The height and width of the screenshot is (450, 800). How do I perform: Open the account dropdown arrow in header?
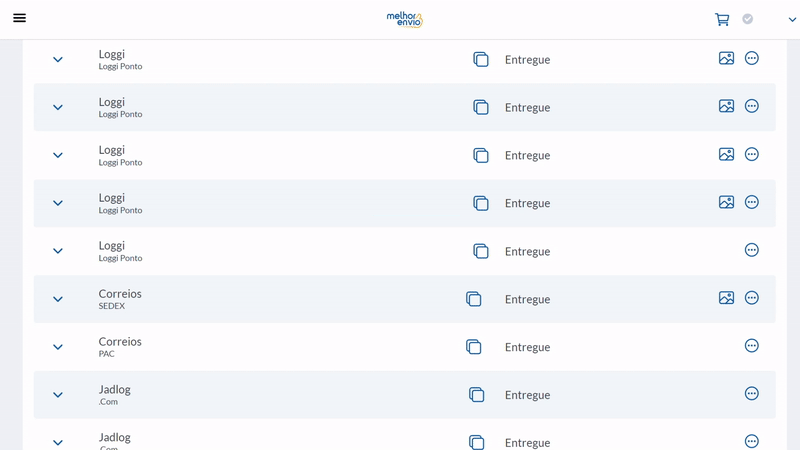pyautogui.click(x=792, y=19)
